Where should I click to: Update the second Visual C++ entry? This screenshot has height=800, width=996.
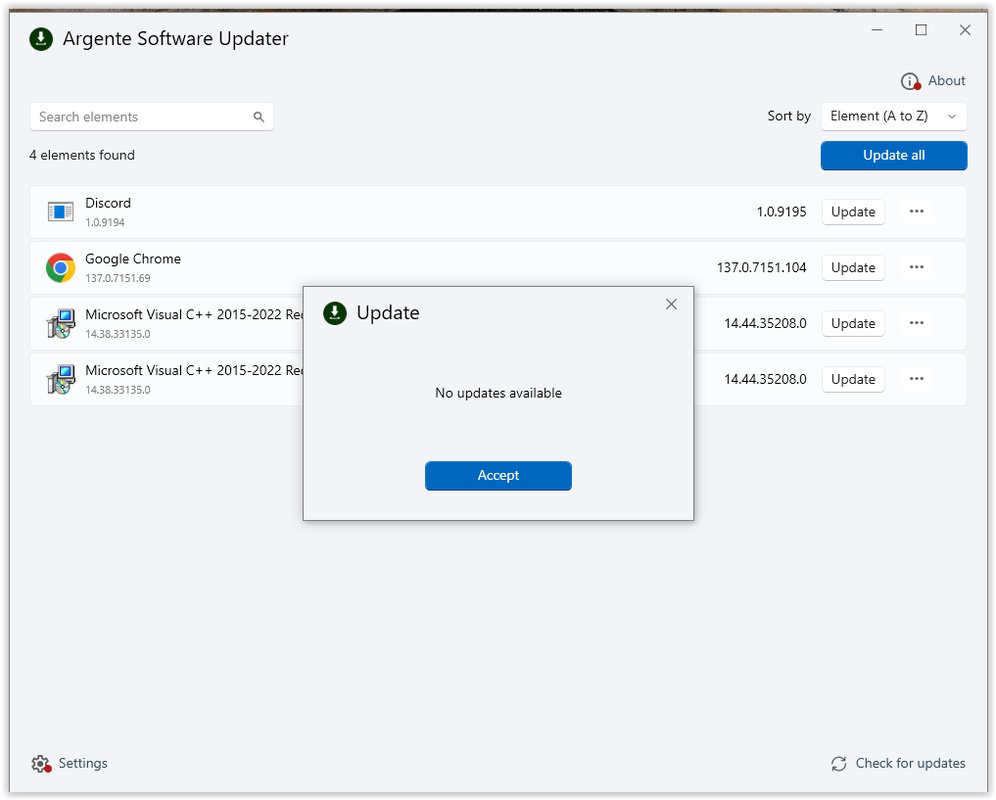pyautogui.click(x=853, y=380)
